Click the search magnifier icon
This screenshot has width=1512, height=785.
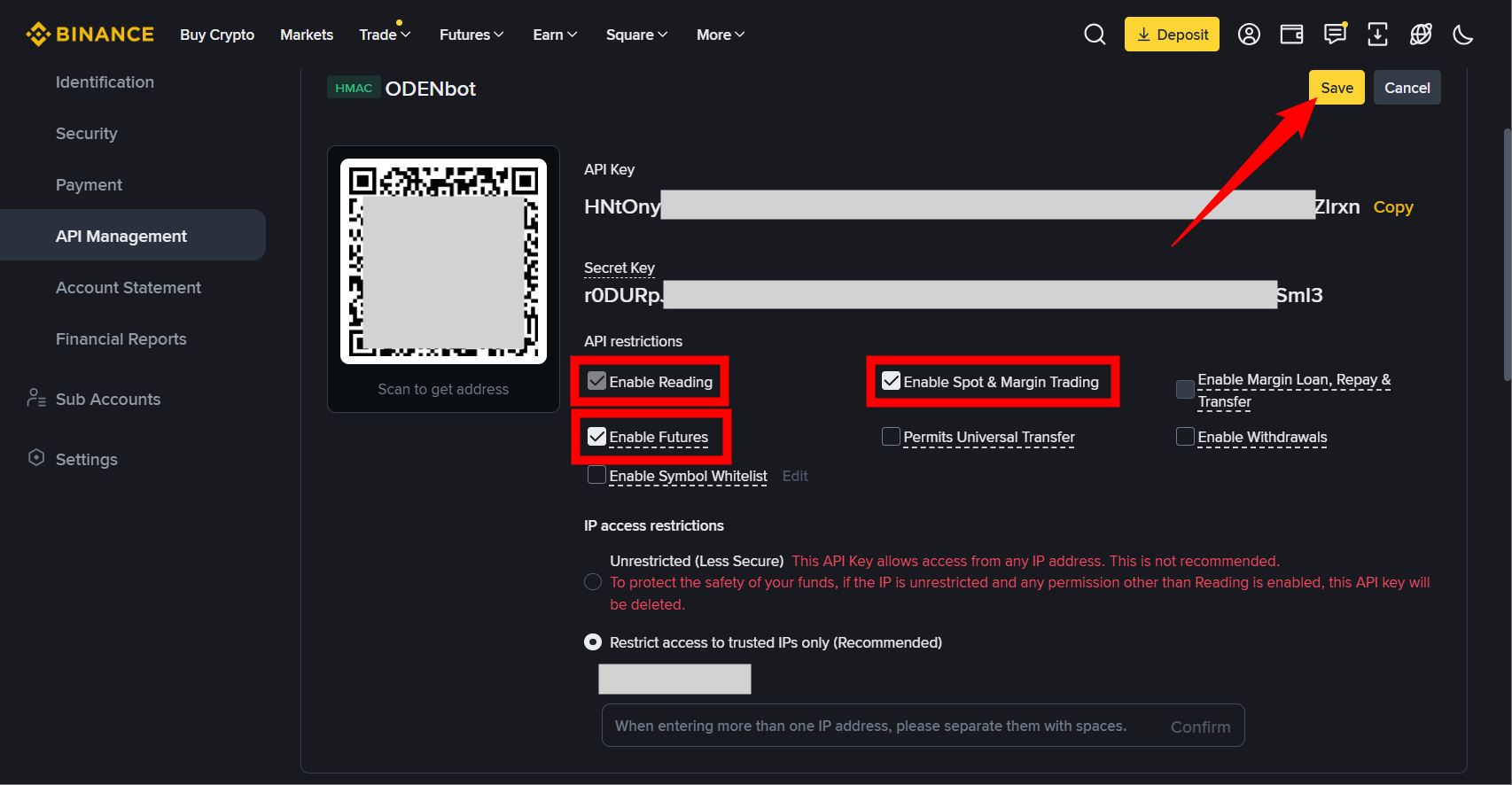[x=1095, y=35]
